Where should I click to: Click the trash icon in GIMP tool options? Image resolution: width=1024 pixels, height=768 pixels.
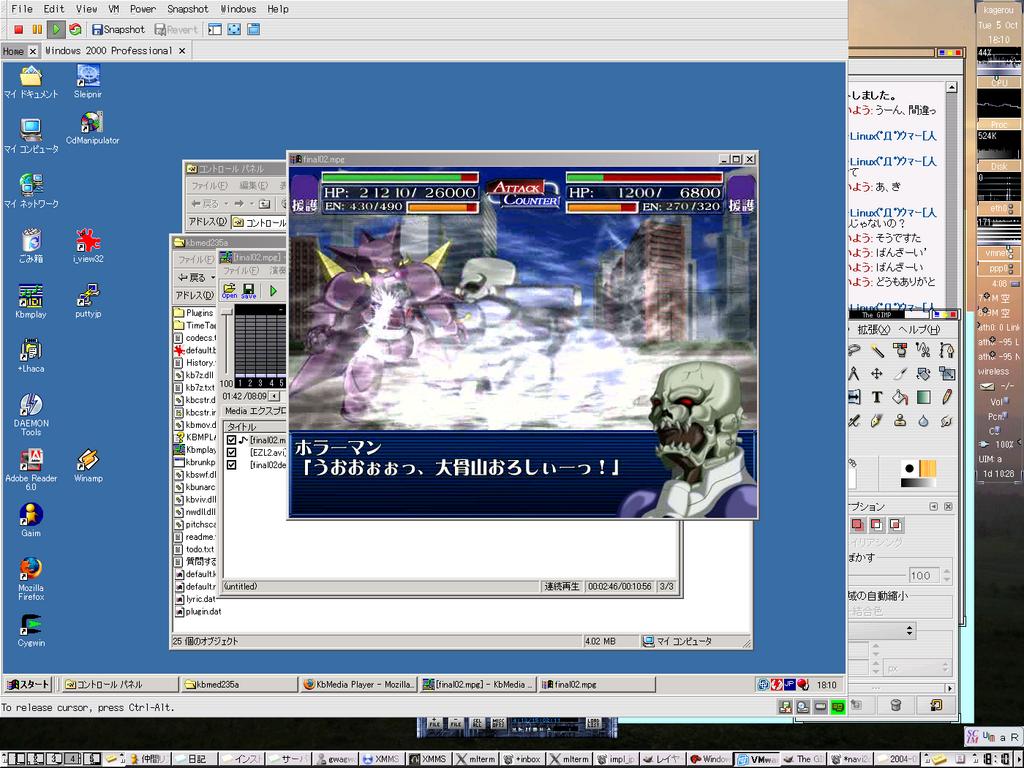point(896,705)
